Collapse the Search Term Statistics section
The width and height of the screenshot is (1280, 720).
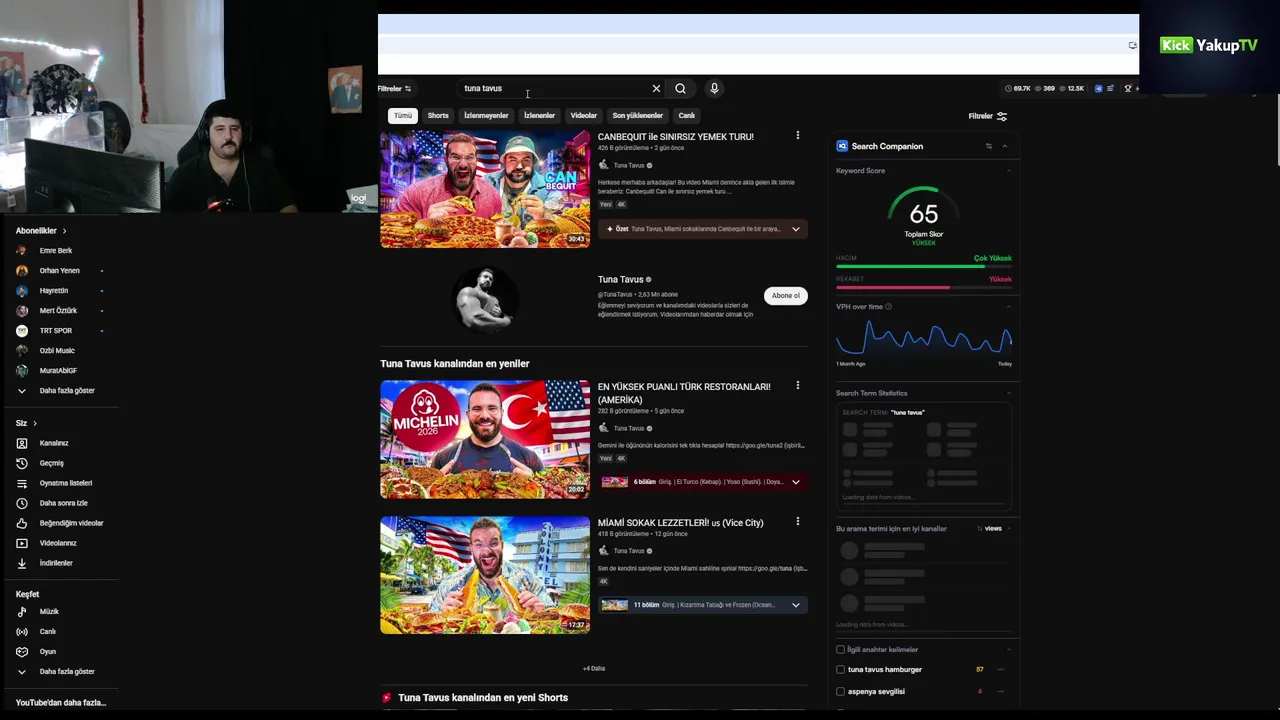click(1008, 393)
